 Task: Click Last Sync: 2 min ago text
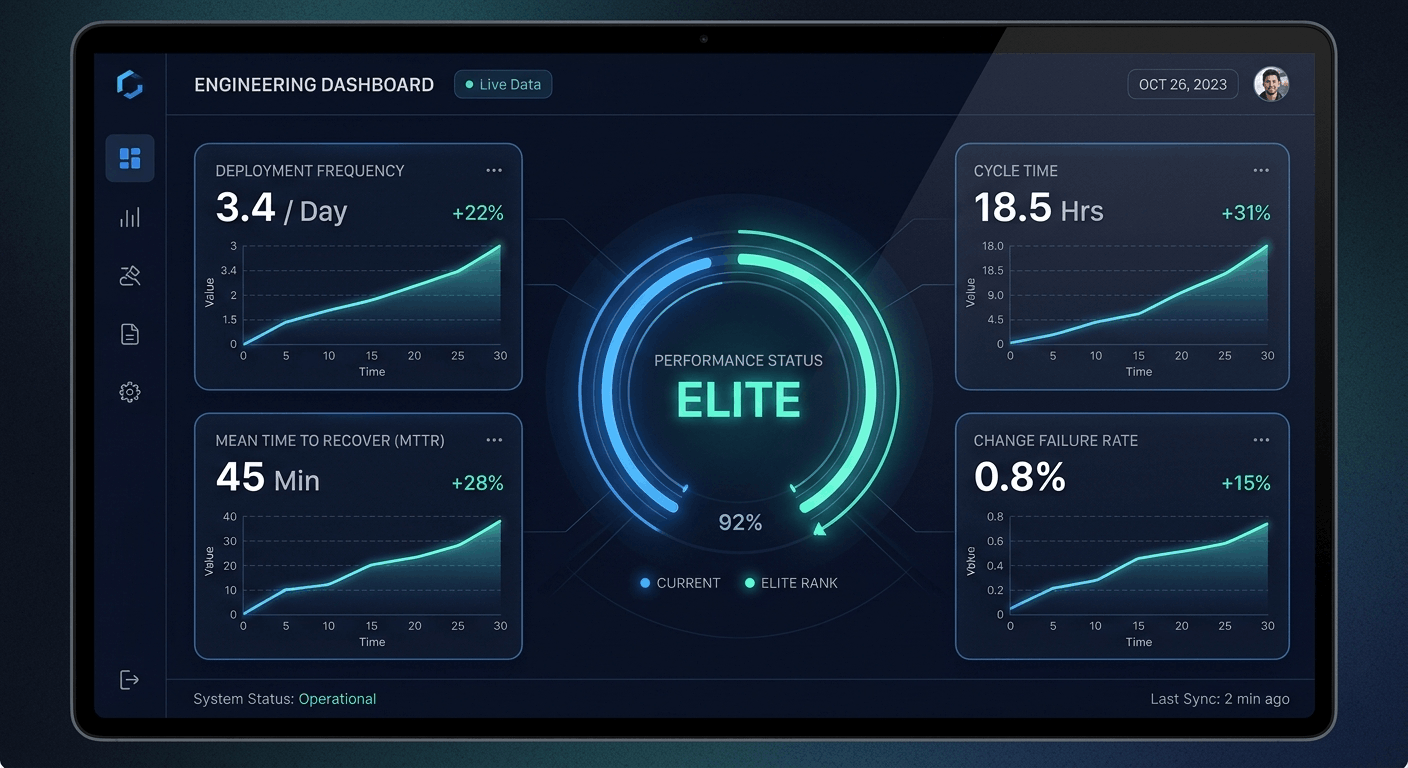tap(1220, 699)
